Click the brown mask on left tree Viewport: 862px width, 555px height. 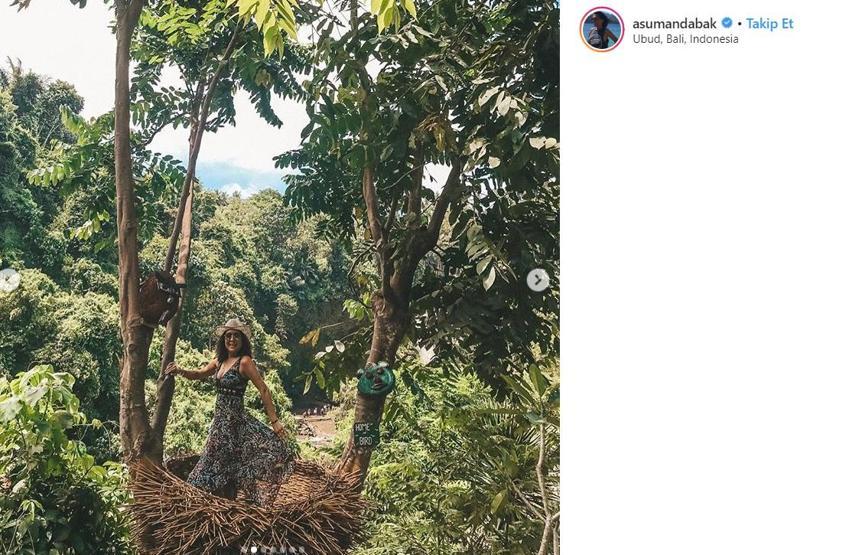coord(159,299)
